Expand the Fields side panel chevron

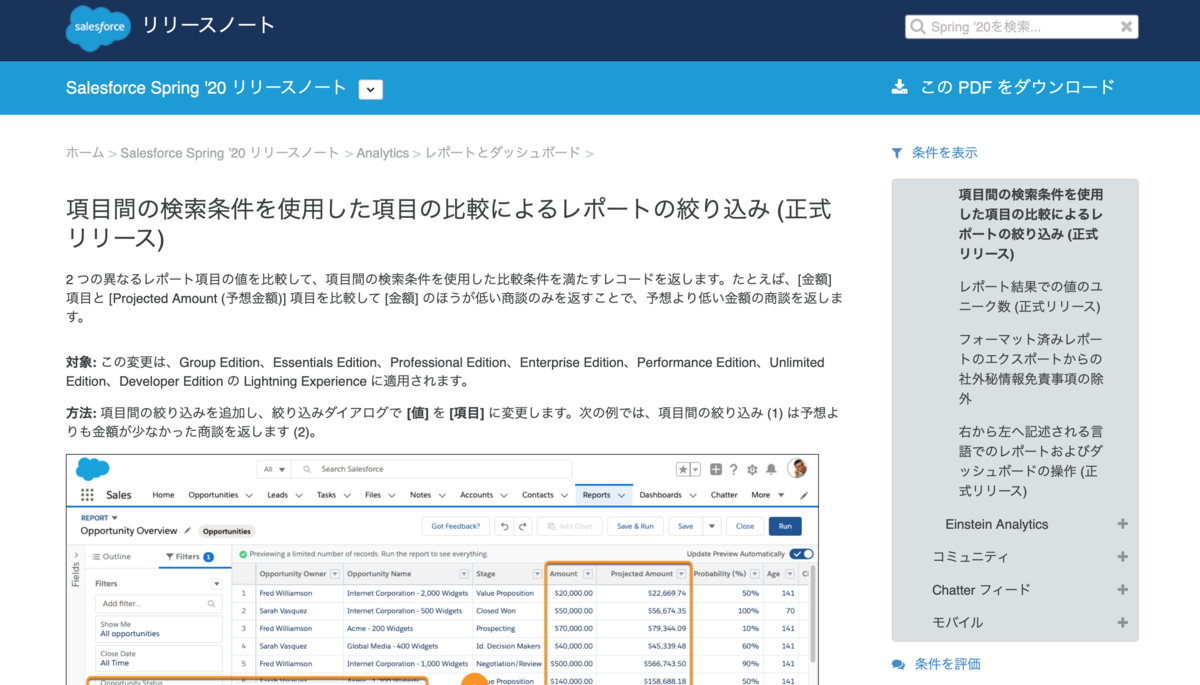tap(76, 556)
